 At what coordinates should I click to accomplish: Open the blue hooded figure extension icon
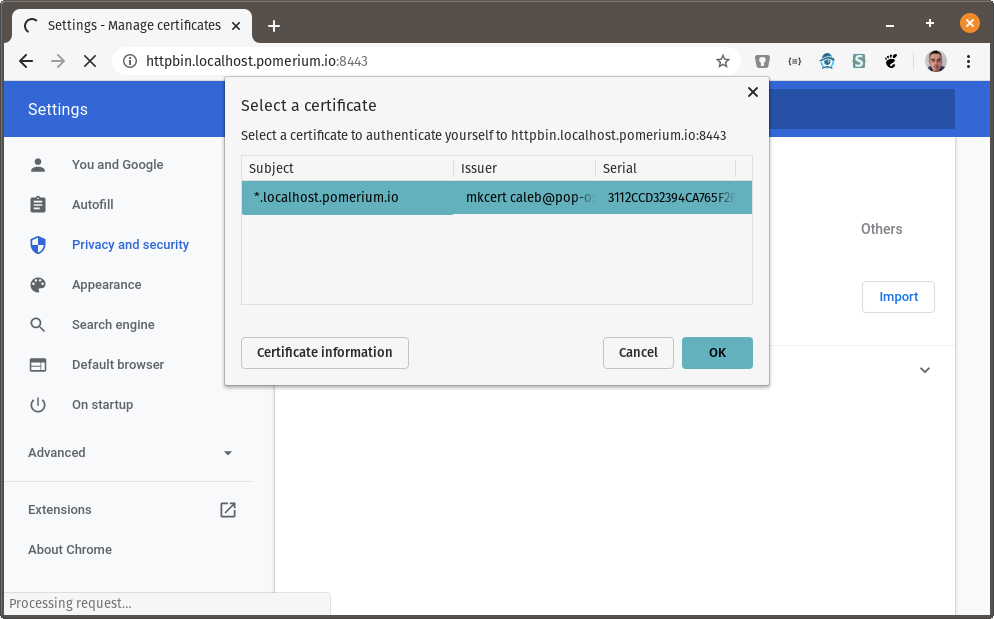coord(827,61)
